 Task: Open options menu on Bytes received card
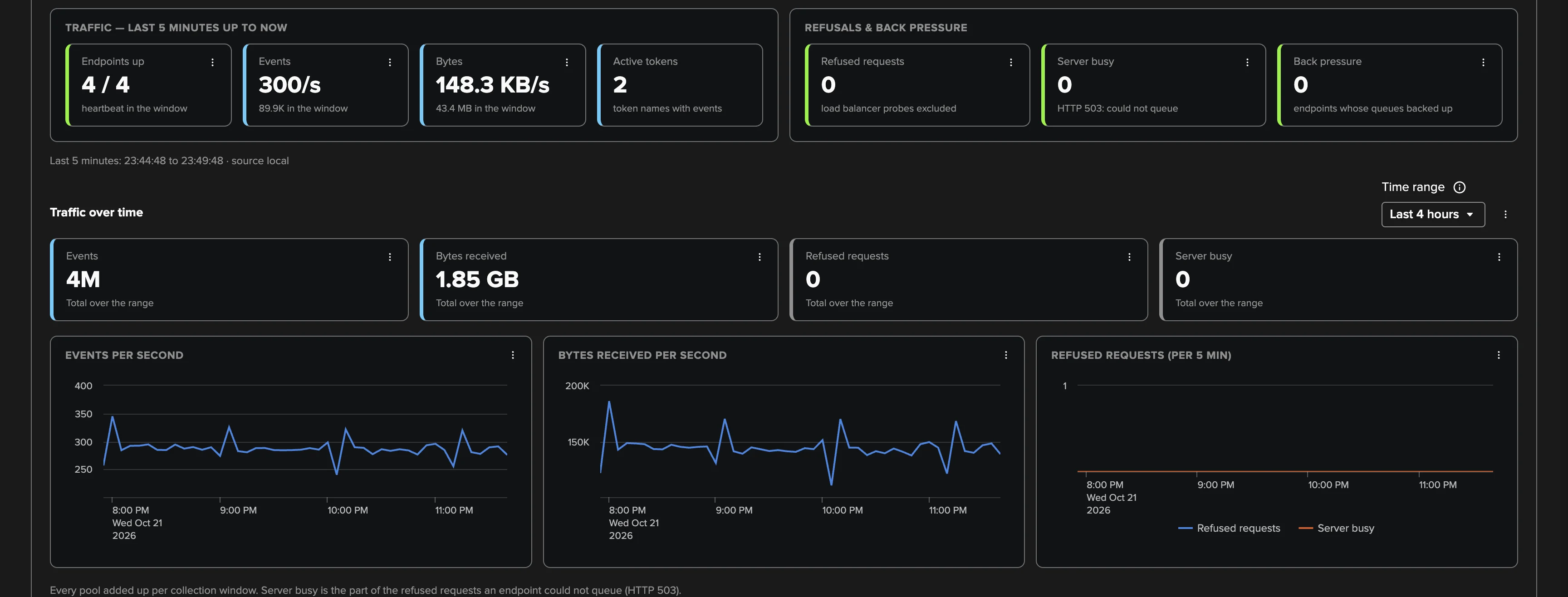759,257
